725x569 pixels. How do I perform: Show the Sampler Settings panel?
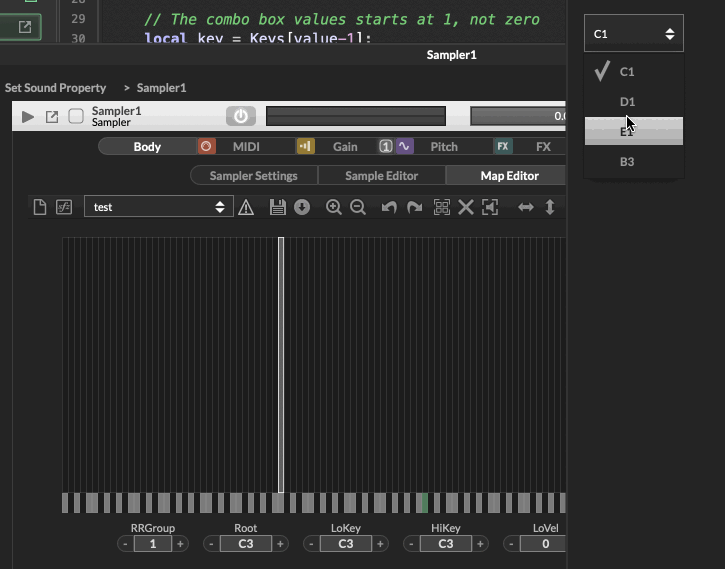point(253,176)
